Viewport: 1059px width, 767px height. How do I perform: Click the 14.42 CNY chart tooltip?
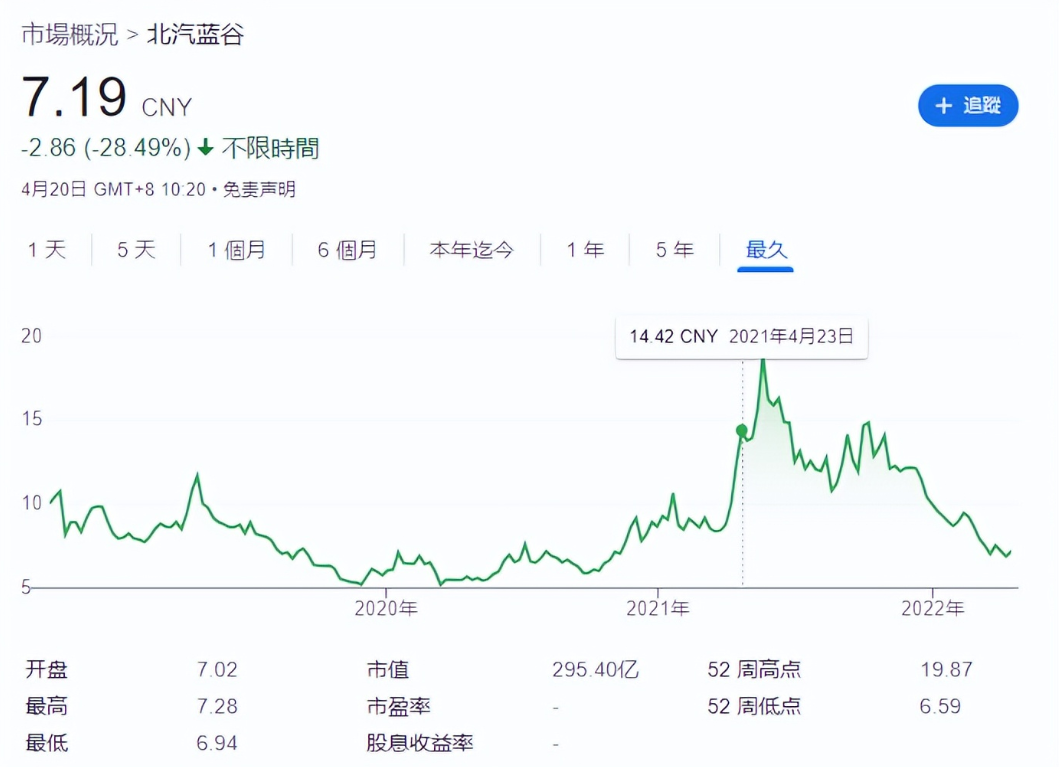pyautogui.click(x=742, y=336)
